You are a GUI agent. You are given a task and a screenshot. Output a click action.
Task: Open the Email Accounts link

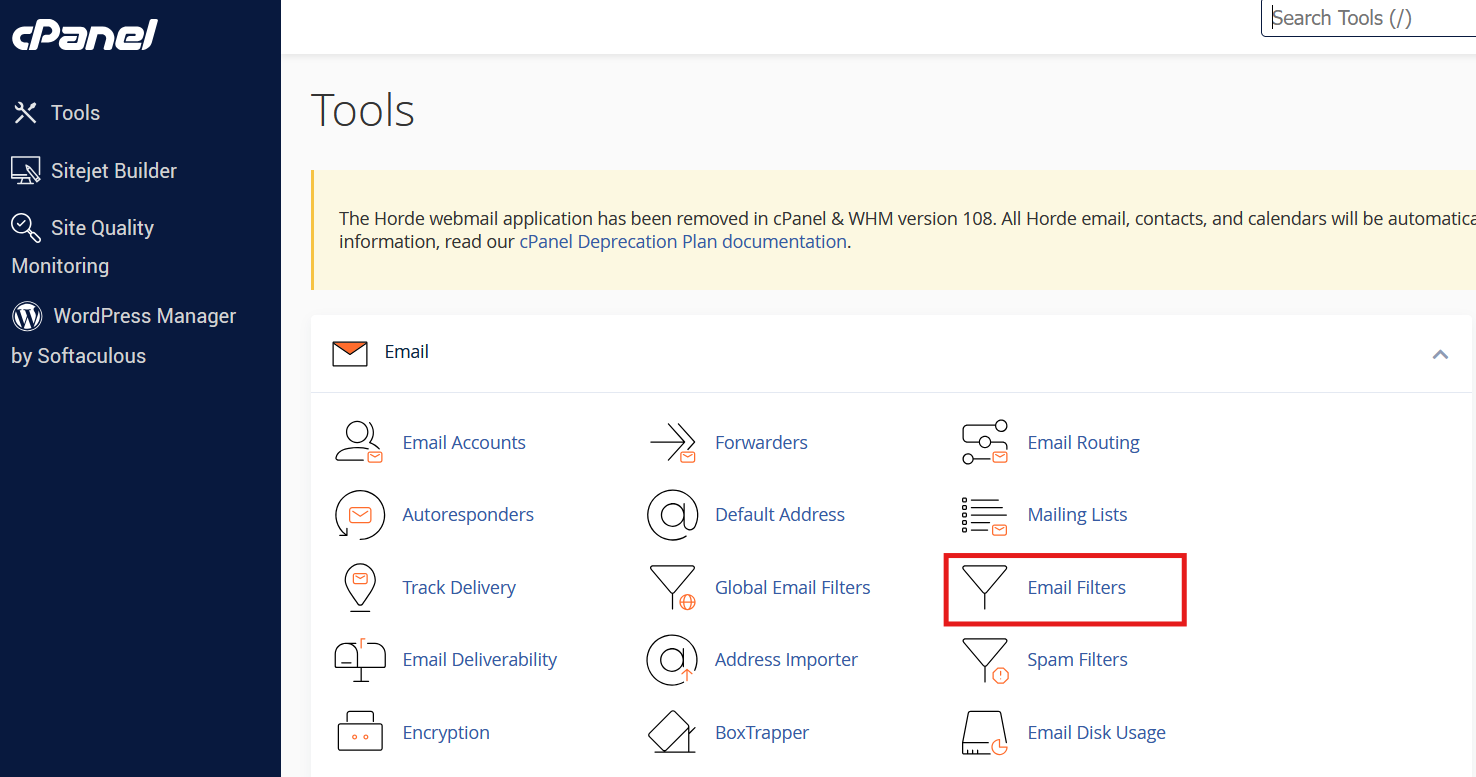464,442
